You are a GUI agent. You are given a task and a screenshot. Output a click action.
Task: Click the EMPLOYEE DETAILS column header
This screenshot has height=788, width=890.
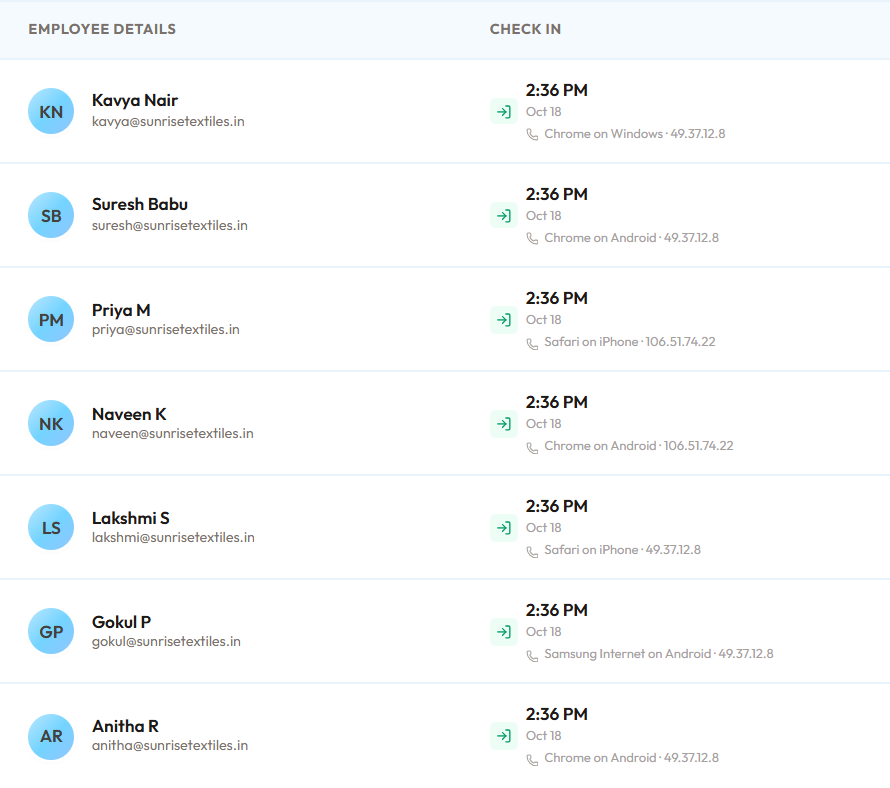pyautogui.click(x=102, y=29)
